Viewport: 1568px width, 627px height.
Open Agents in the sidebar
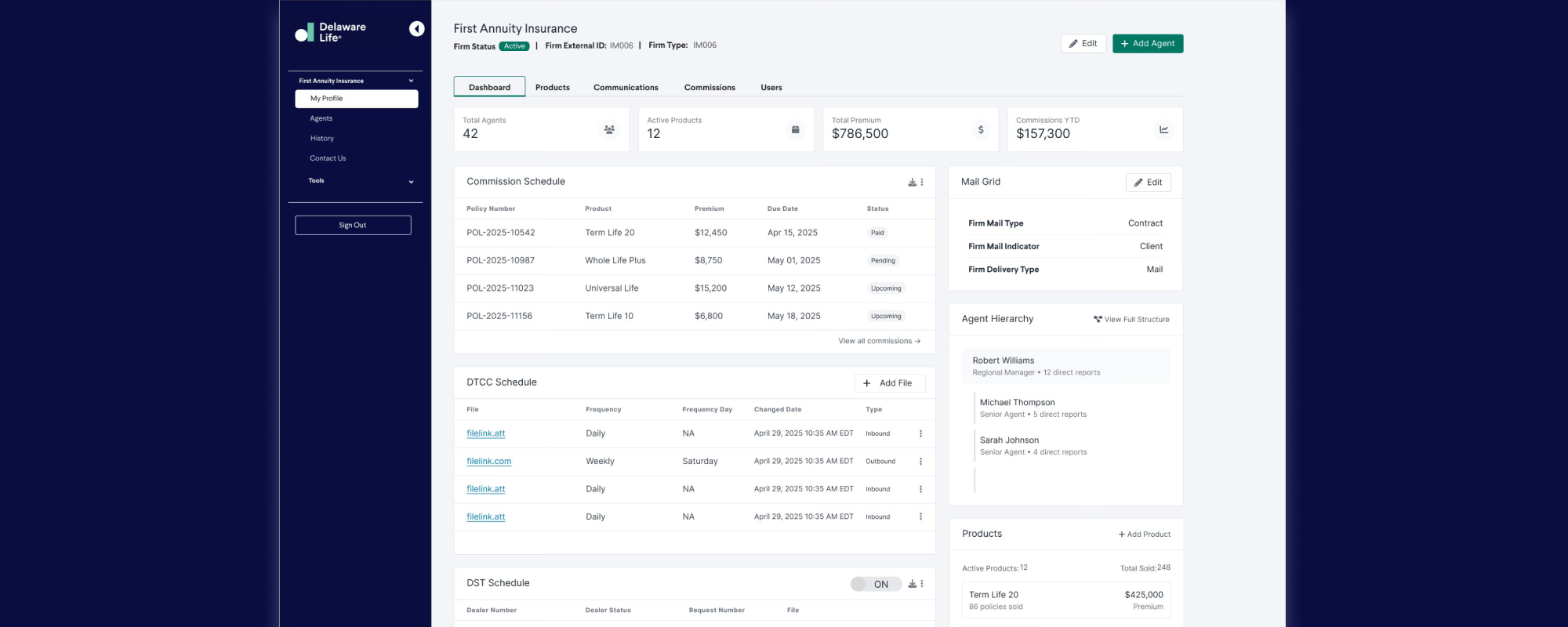[x=321, y=118]
